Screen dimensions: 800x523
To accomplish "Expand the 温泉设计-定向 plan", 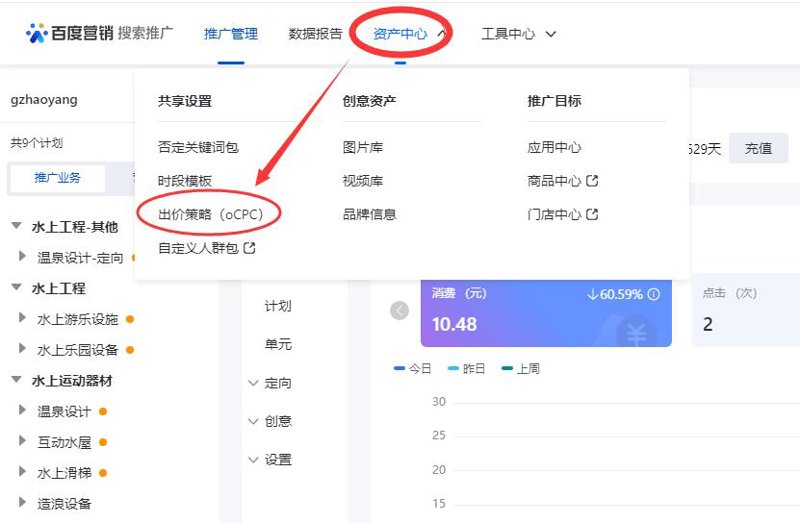I will 22,256.
